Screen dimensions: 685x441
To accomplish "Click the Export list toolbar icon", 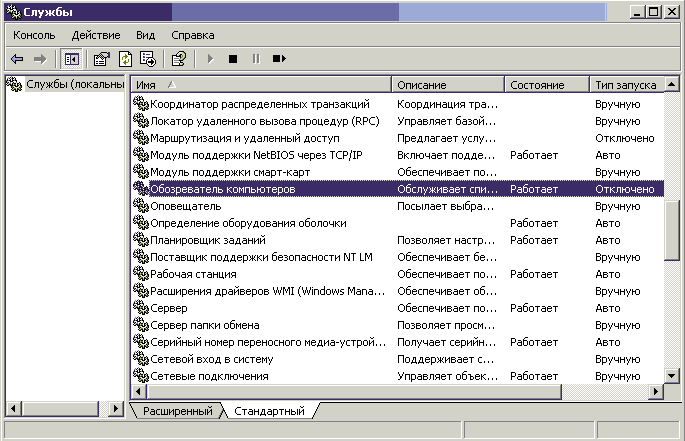I will (147, 59).
